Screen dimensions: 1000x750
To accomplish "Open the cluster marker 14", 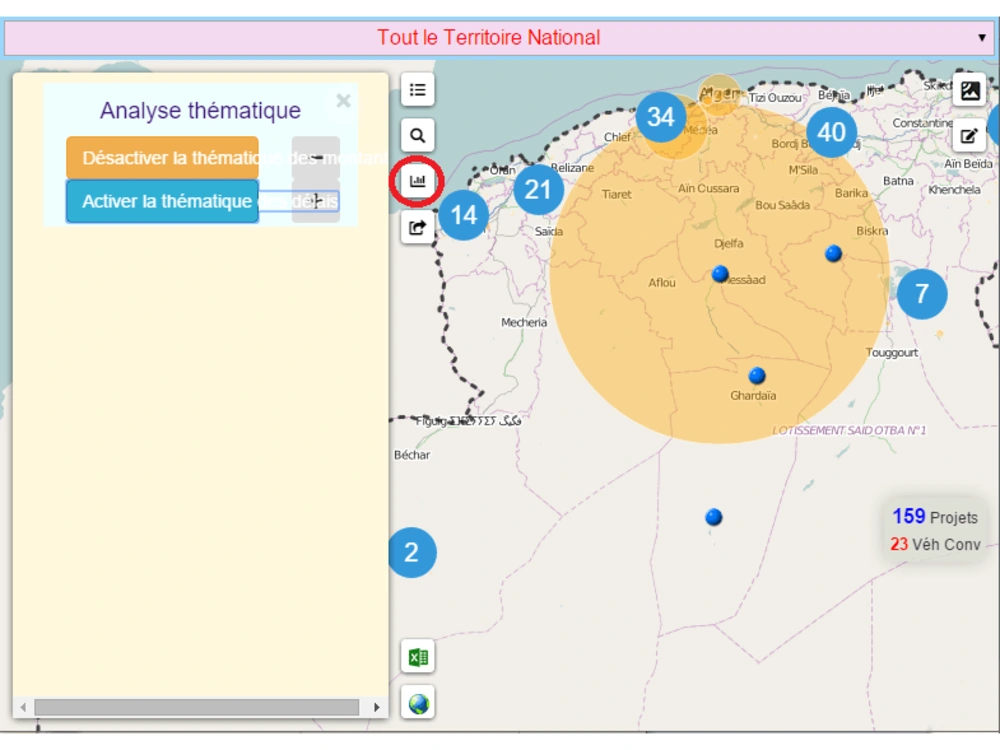I will coord(464,216).
